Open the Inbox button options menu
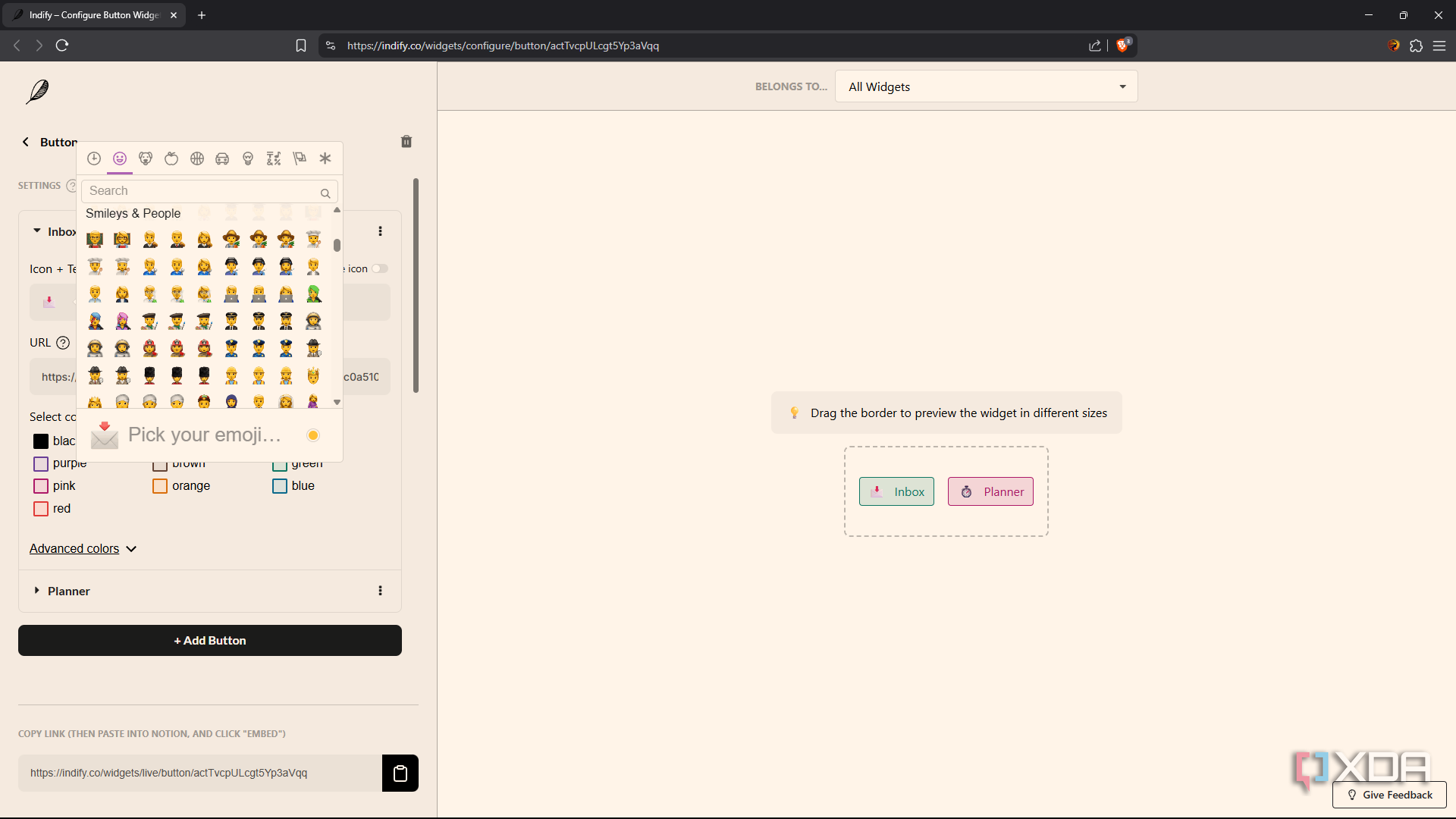 380,231
